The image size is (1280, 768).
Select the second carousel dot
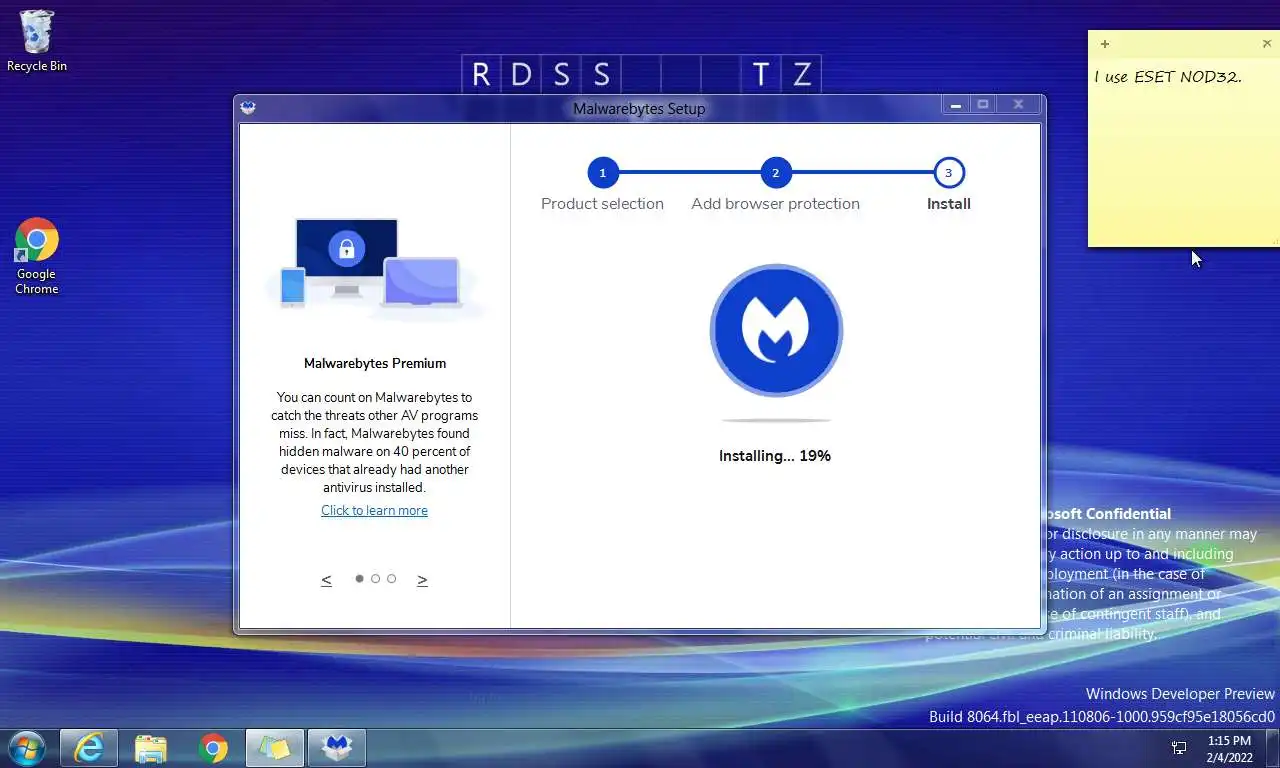coord(375,578)
